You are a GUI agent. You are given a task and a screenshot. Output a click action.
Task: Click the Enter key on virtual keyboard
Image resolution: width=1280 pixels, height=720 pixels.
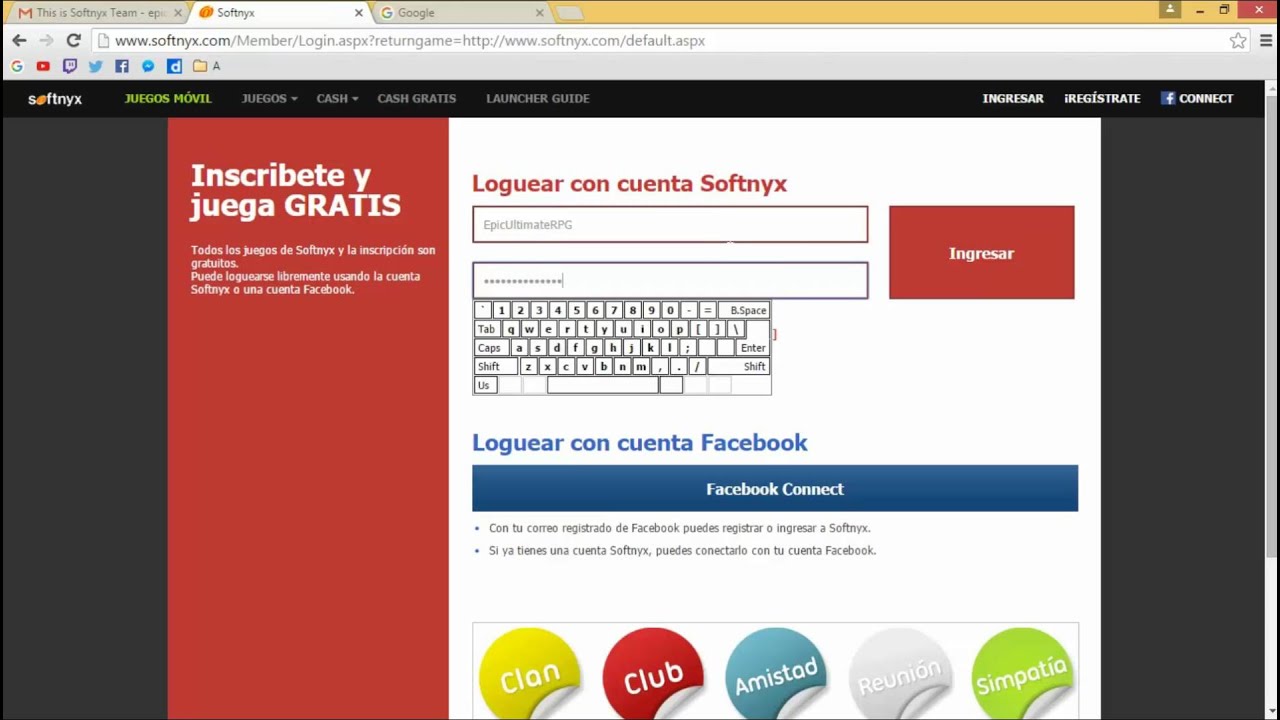(752, 348)
